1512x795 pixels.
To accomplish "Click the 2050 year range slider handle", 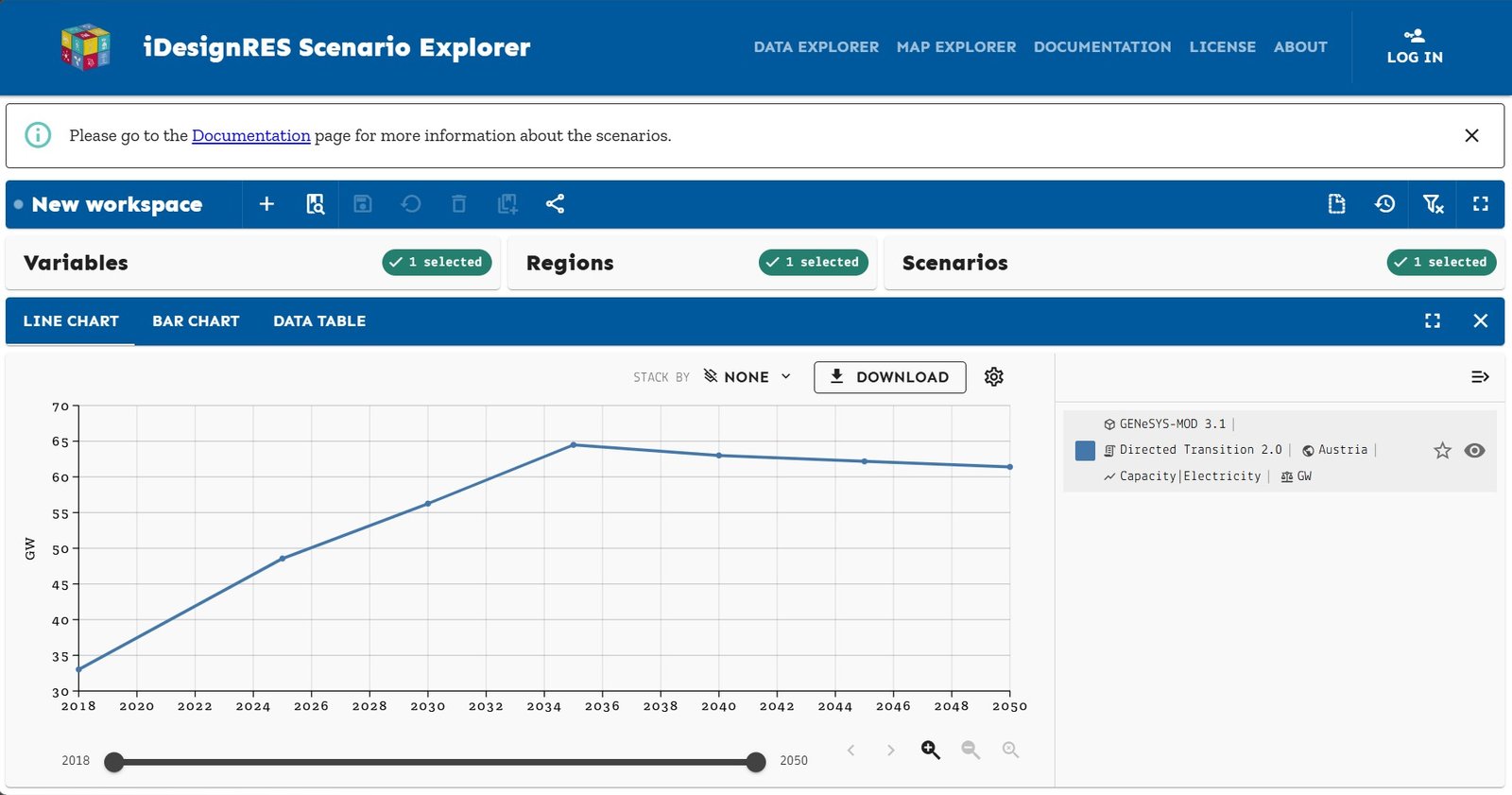I will tap(755, 763).
